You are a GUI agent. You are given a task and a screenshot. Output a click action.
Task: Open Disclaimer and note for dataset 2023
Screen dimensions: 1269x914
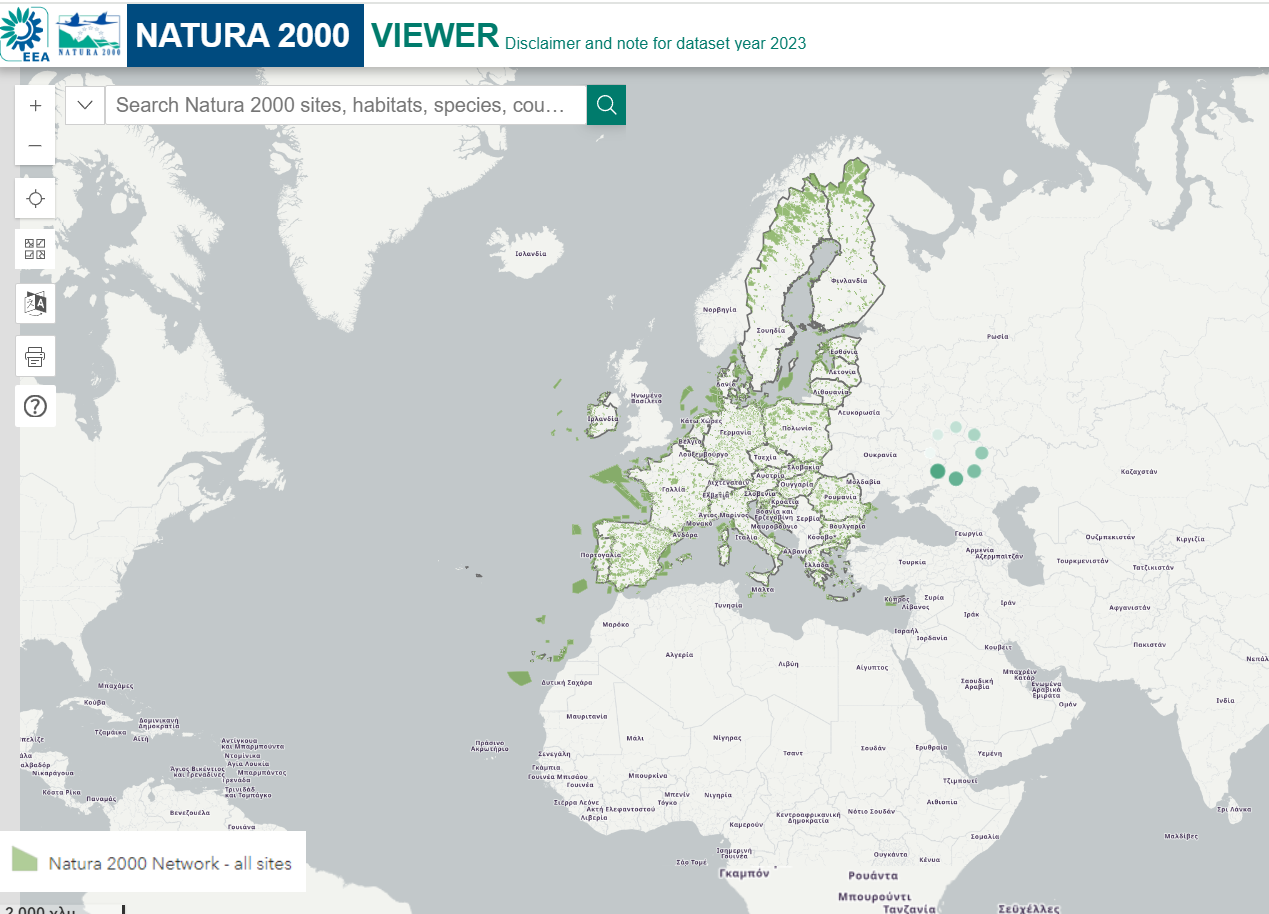tap(655, 43)
